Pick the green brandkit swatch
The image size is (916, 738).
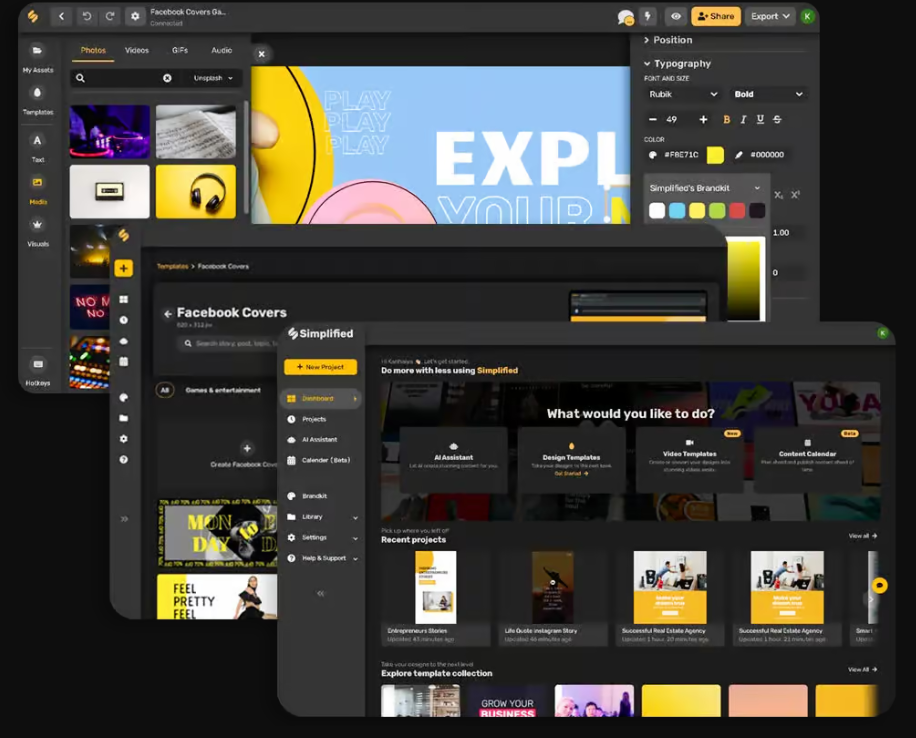(x=717, y=211)
